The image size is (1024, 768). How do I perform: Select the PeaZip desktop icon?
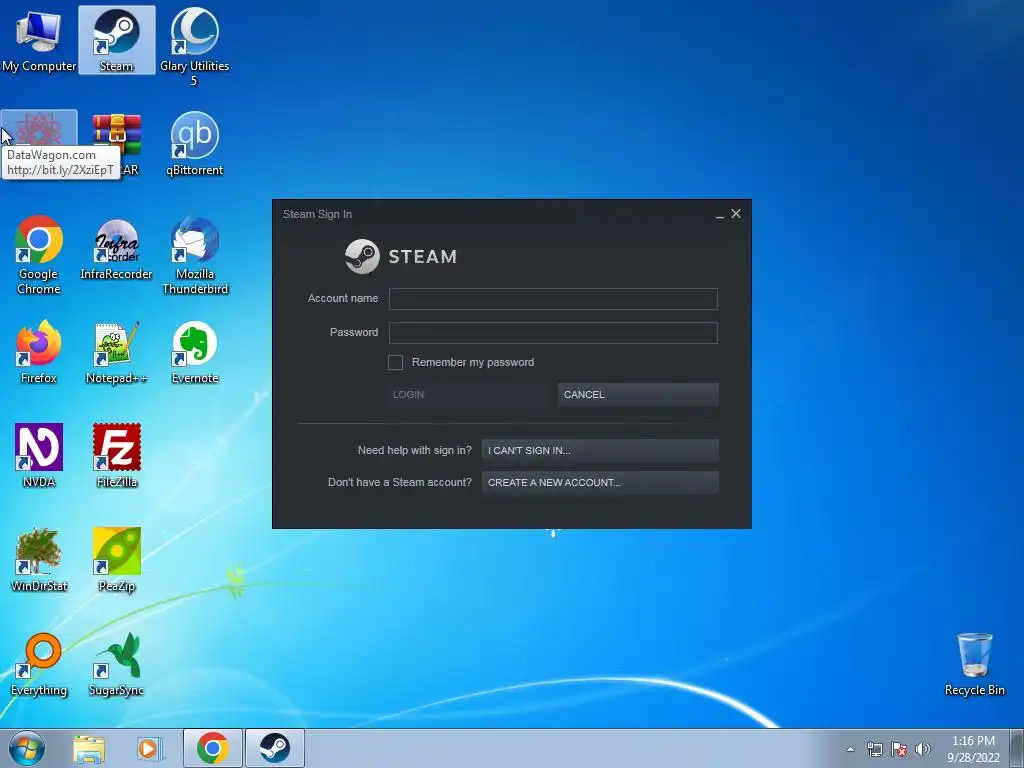coord(116,559)
